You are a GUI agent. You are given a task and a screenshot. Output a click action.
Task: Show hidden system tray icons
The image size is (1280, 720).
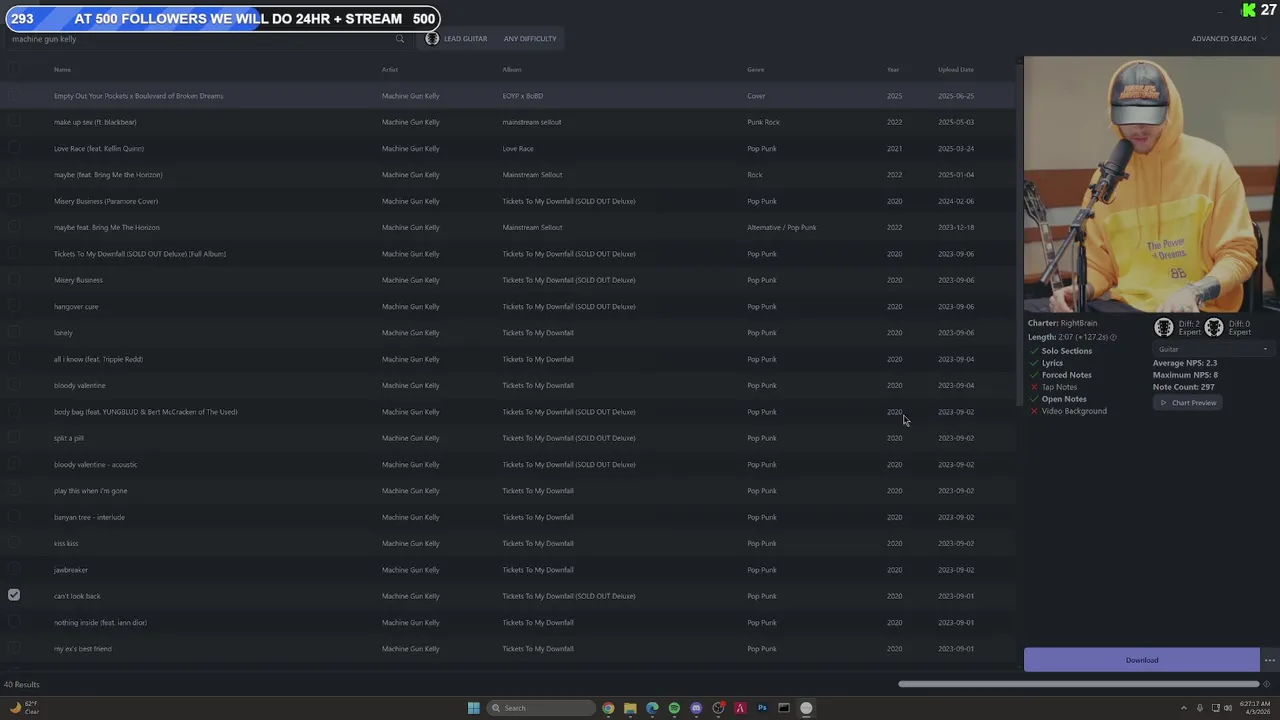point(1184,708)
